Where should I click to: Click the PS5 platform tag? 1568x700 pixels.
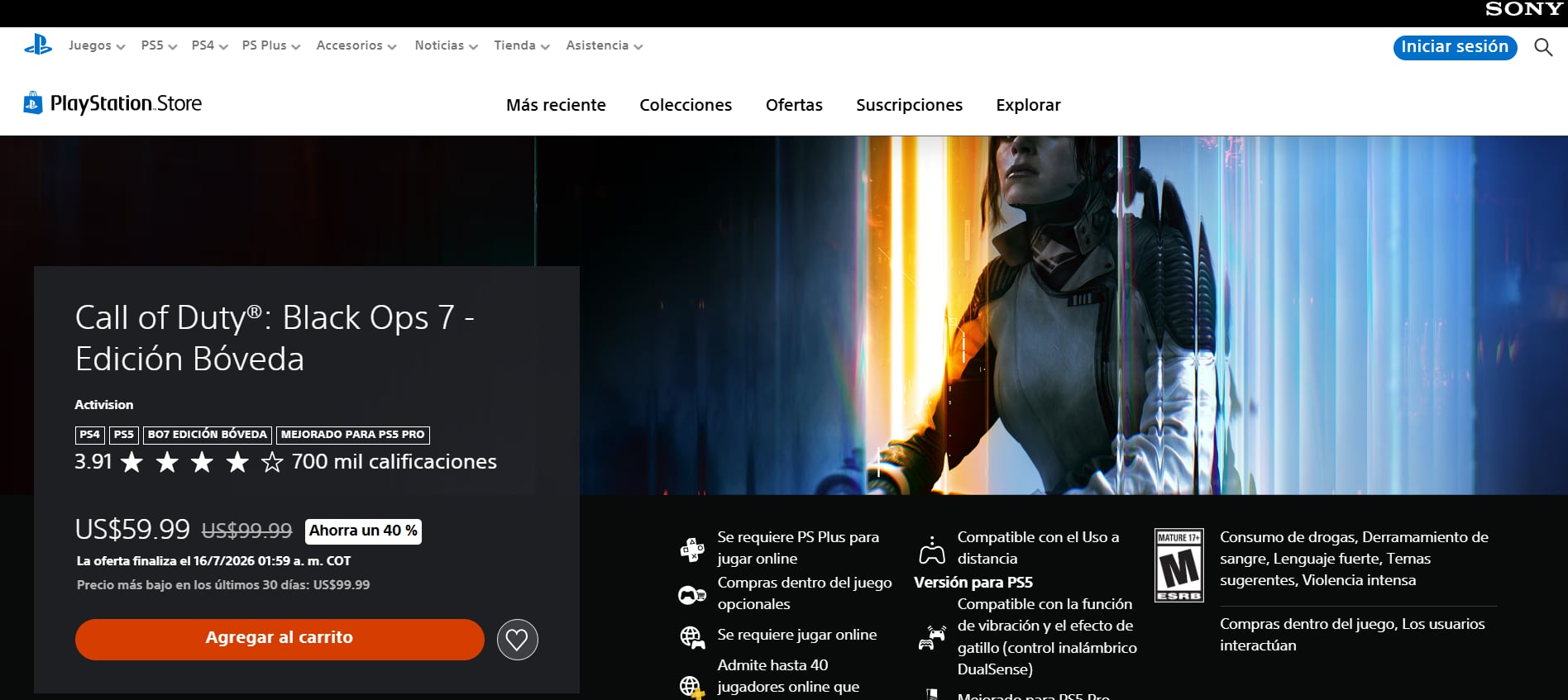124,435
